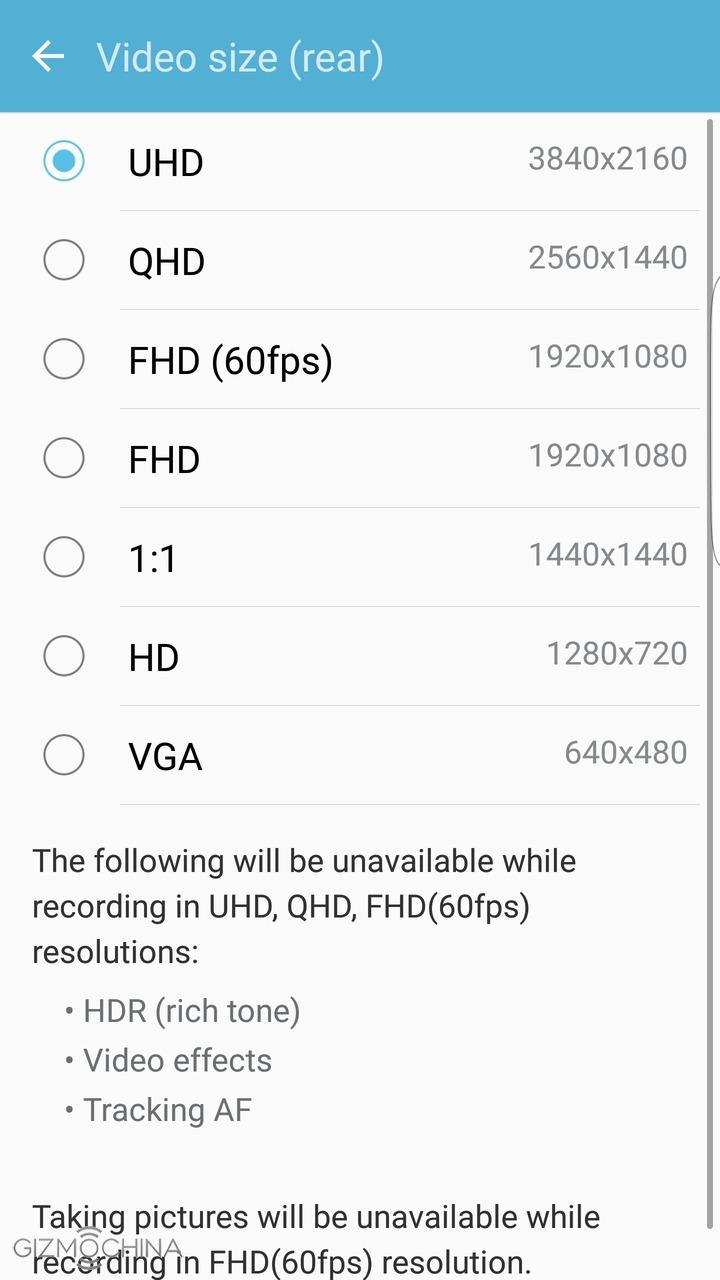720x1280 pixels.
Task: Choose the VGA radio button
Action: pos(64,755)
